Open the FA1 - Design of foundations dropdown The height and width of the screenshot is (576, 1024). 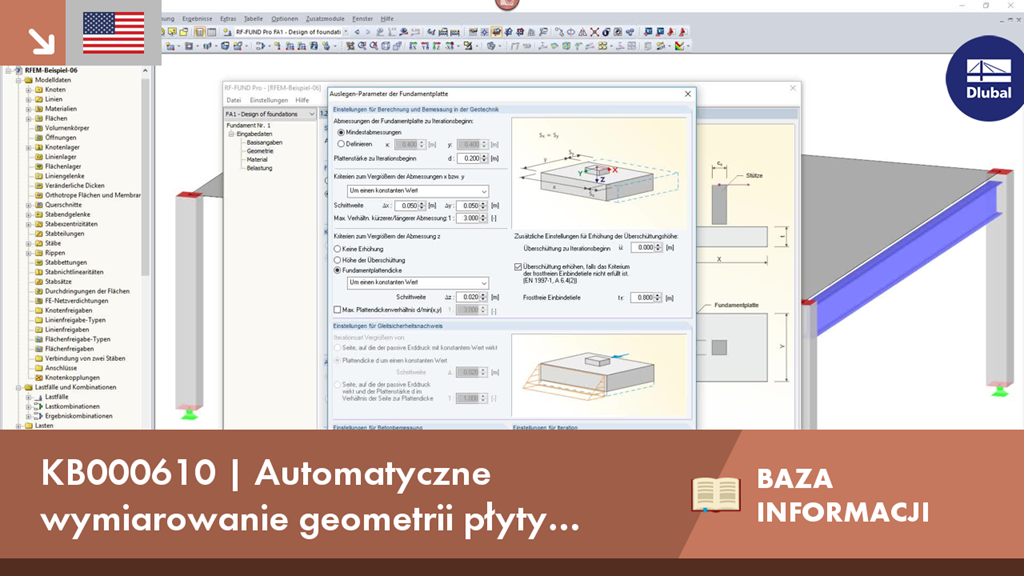[x=270, y=114]
